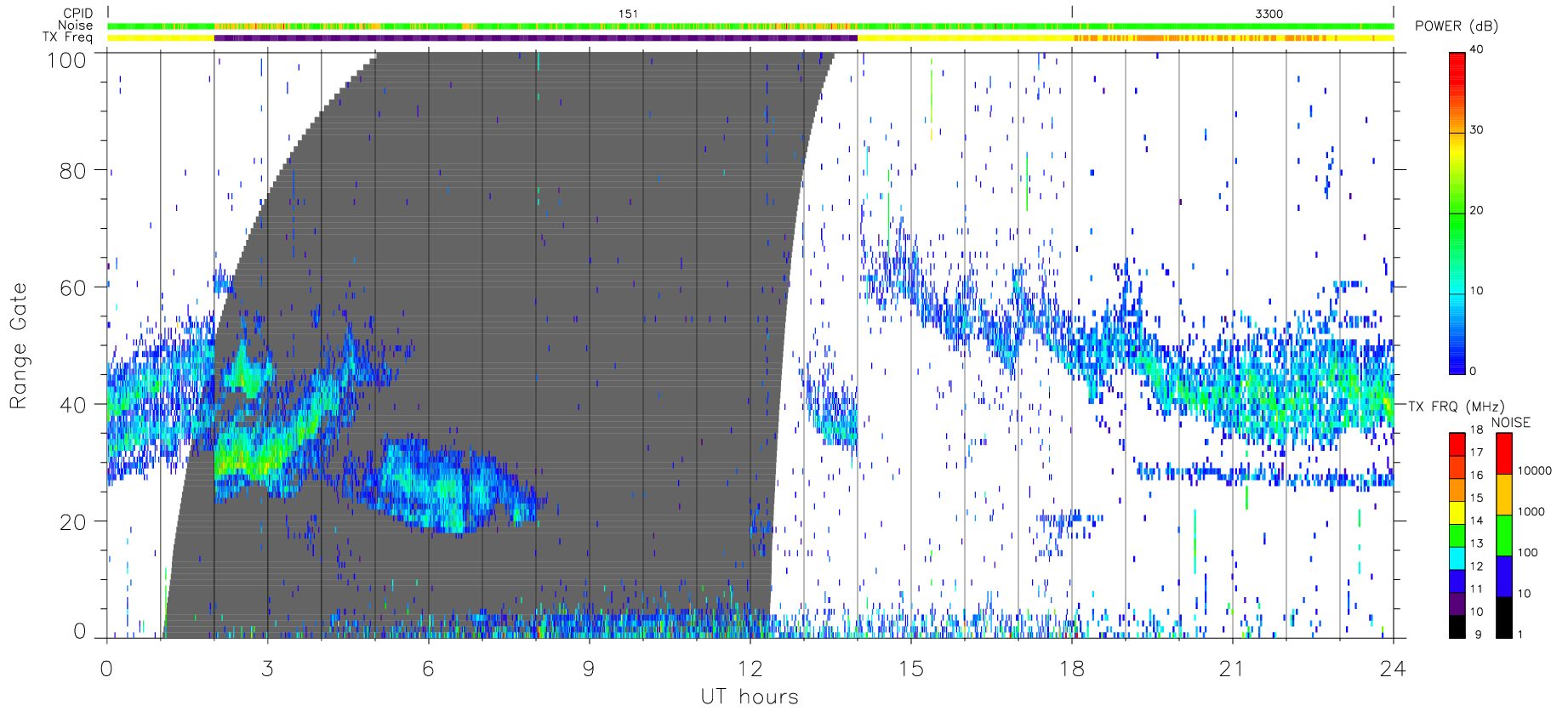
Task: Click the '30' power scale label
Action: point(1476,130)
